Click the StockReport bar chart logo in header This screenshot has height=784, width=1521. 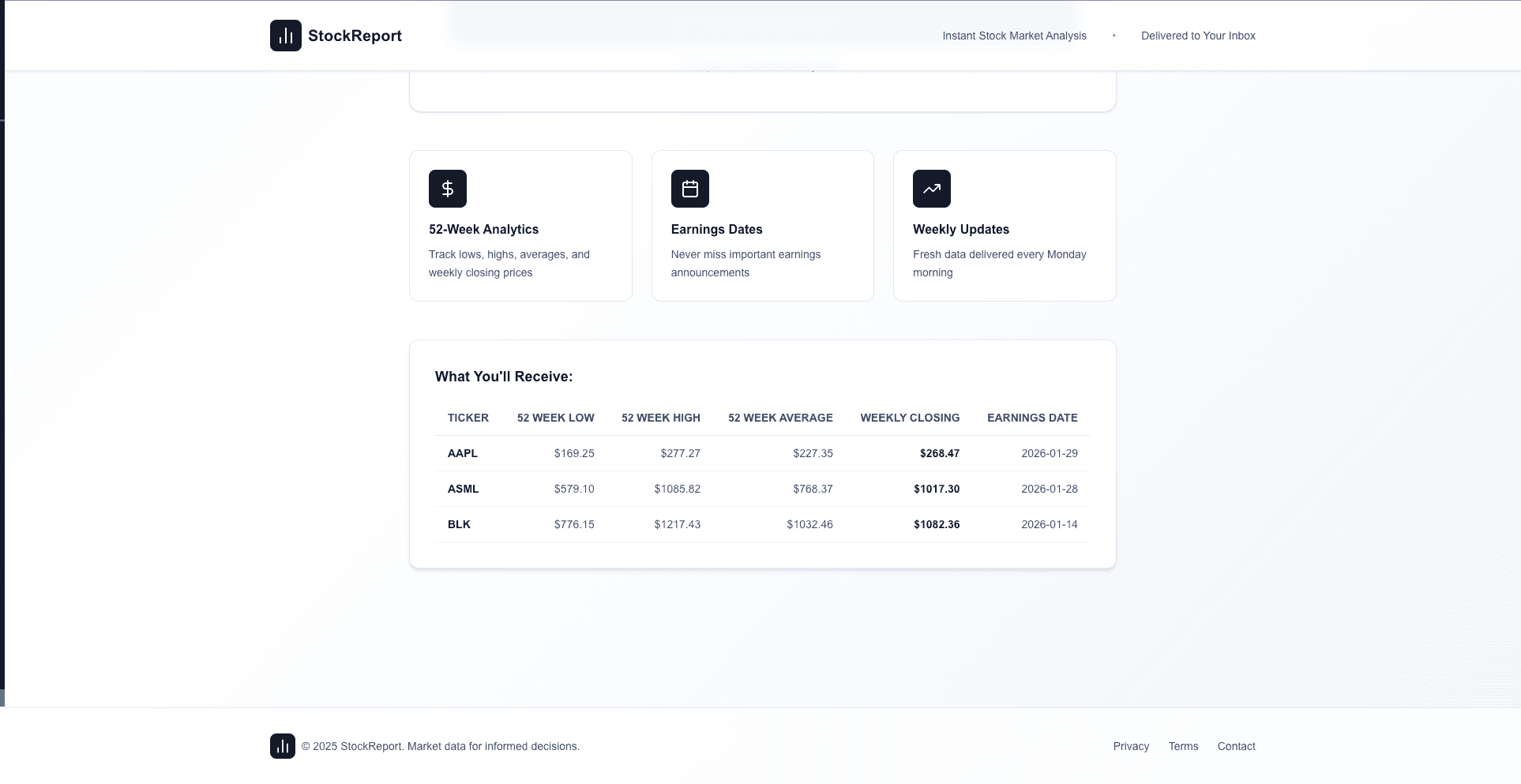[286, 36]
